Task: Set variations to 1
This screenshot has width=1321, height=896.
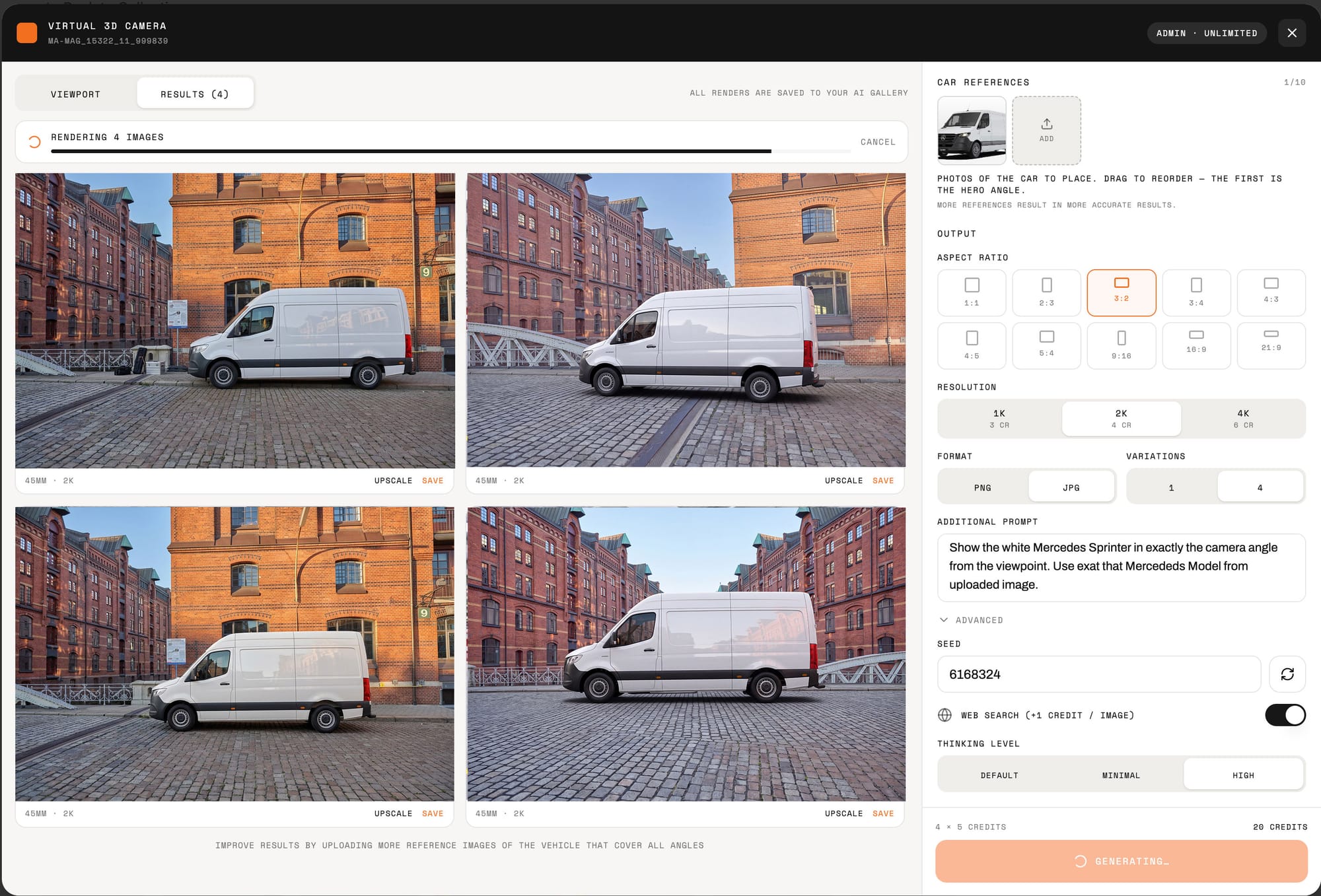Action: (x=1172, y=487)
